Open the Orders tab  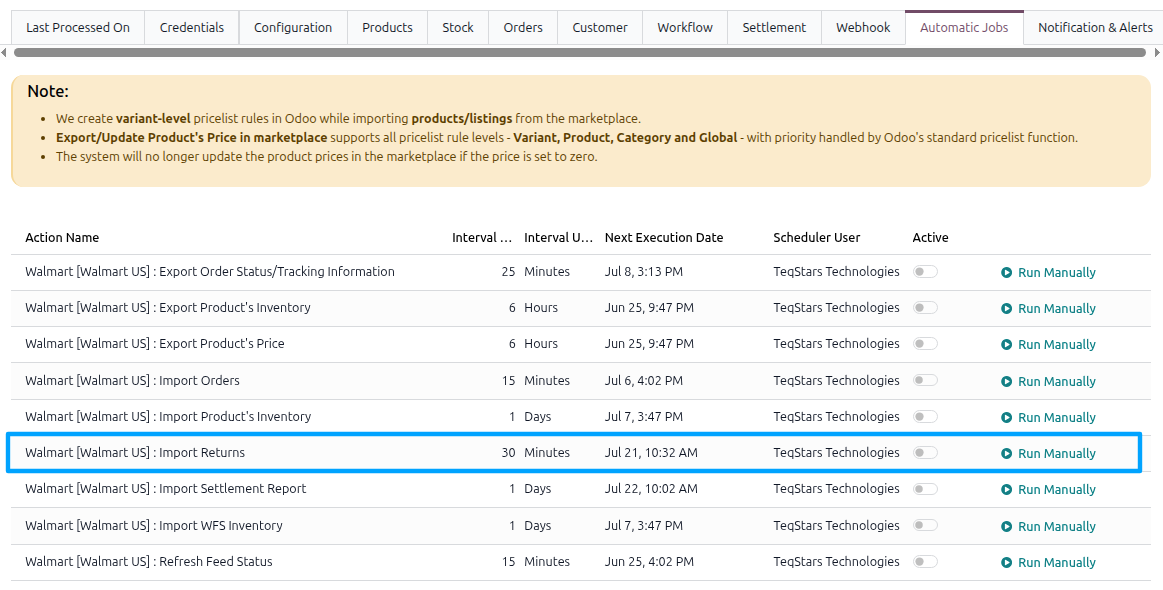(x=523, y=27)
